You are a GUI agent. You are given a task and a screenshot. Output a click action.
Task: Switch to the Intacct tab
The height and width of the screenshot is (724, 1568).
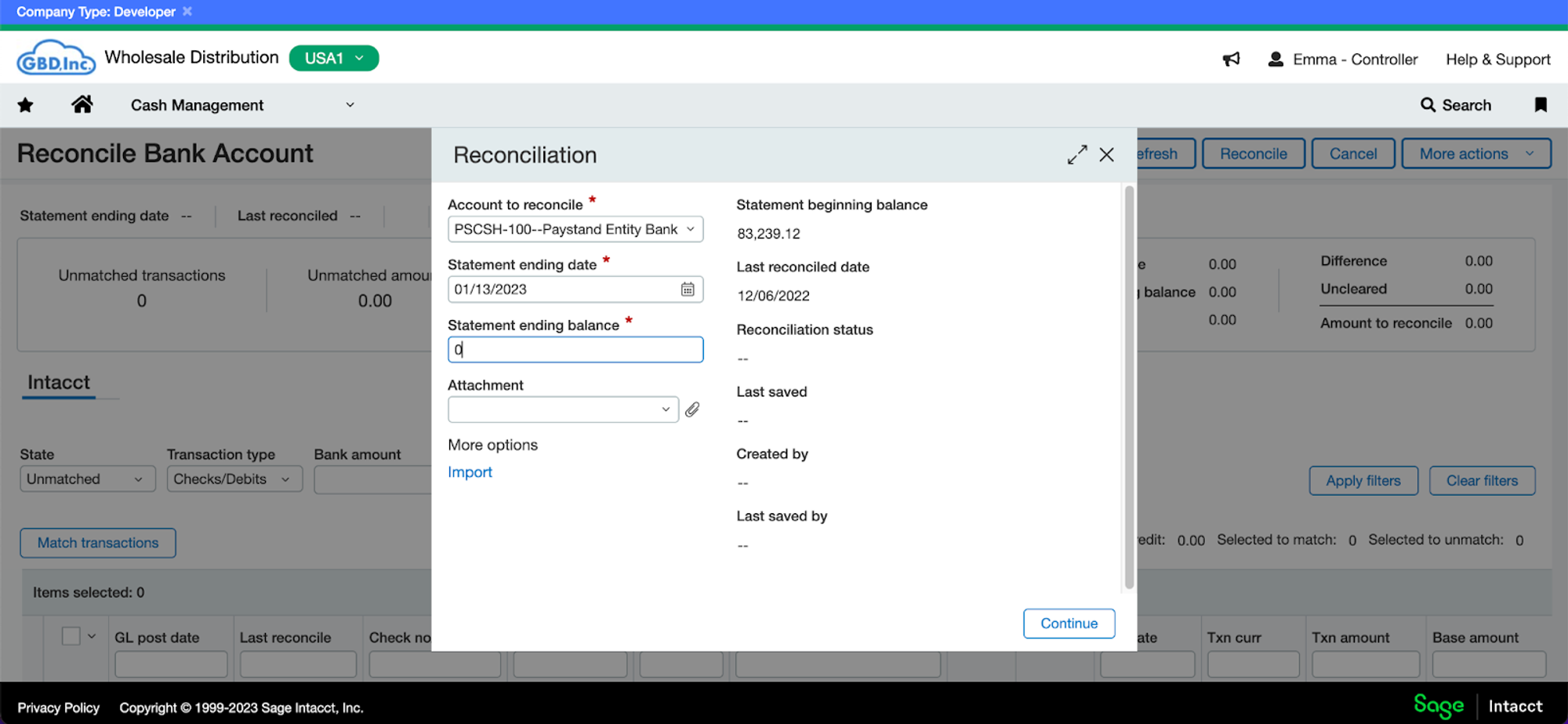pyautogui.click(x=59, y=382)
